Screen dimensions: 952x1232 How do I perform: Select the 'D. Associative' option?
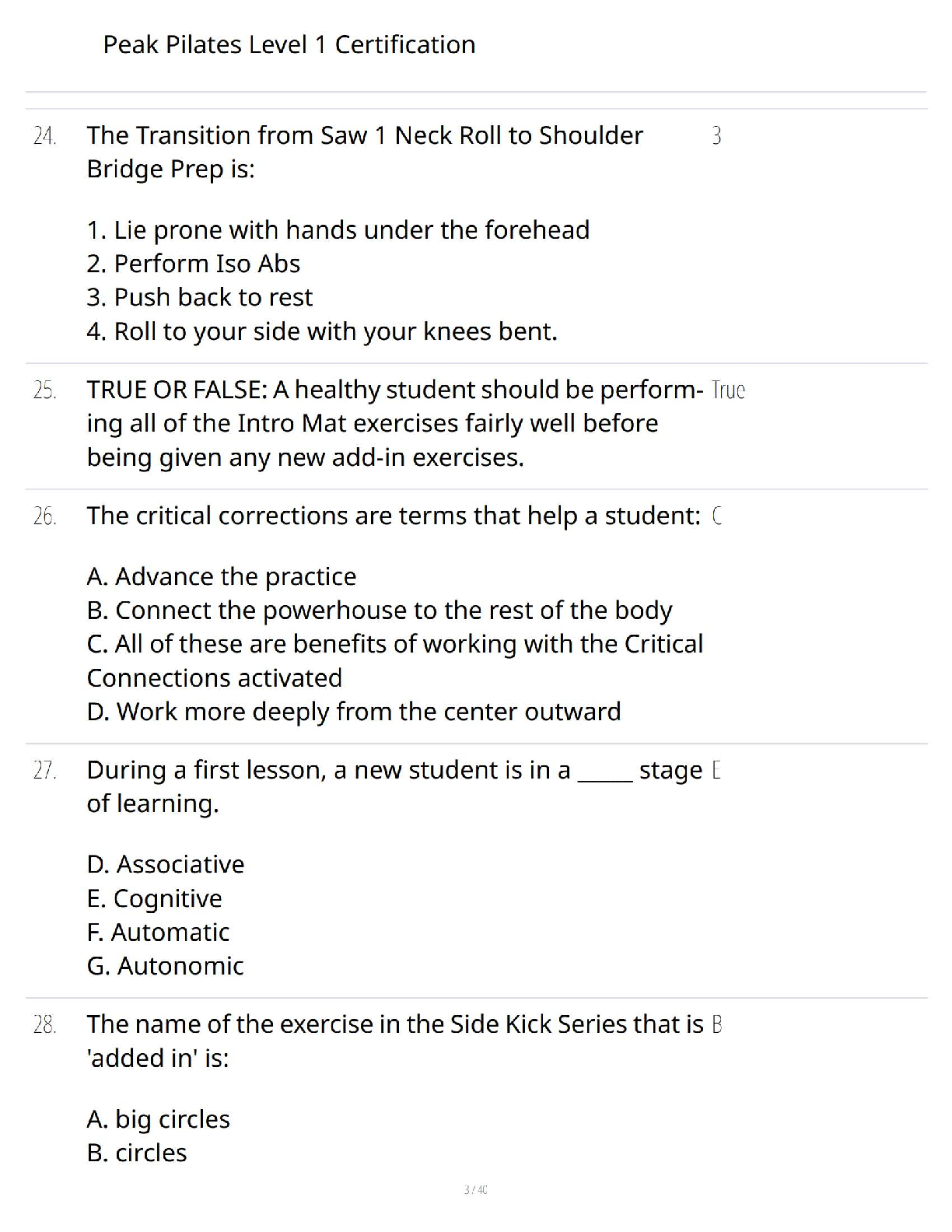pyautogui.click(x=165, y=864)
